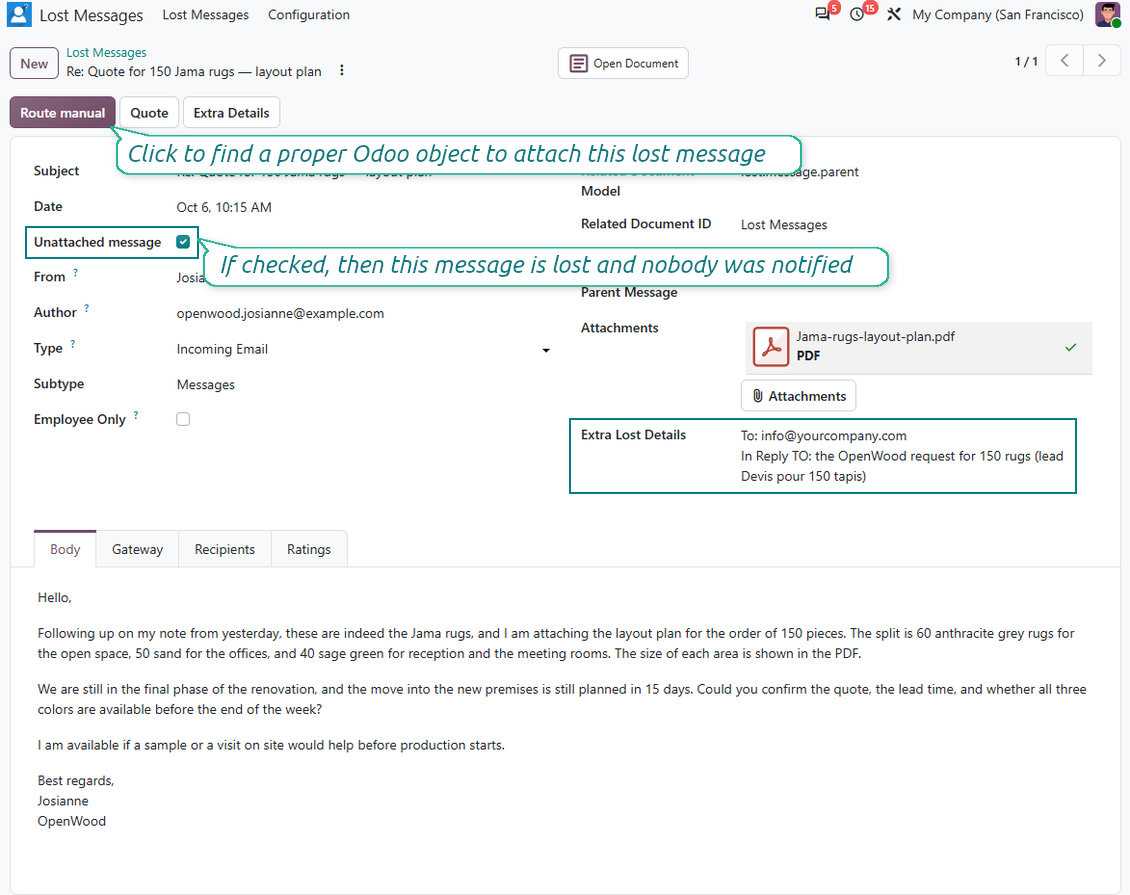Image resolution: width=1130 pixels, height=895 pixels.
Task: Click the Author email field
Action: pyautogui.click(x=280, y=313)
